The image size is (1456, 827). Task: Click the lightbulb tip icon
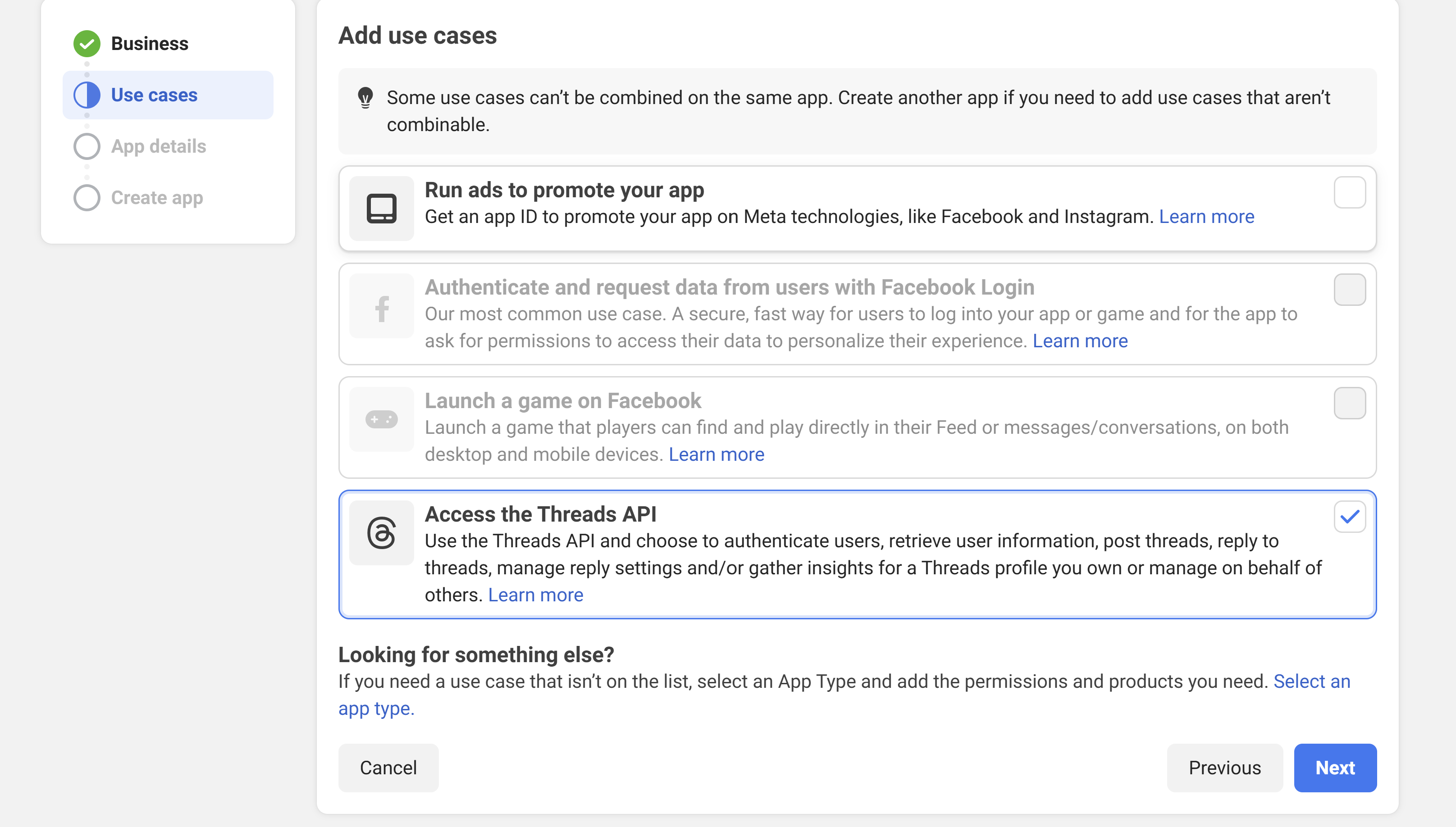coord(365,98)
